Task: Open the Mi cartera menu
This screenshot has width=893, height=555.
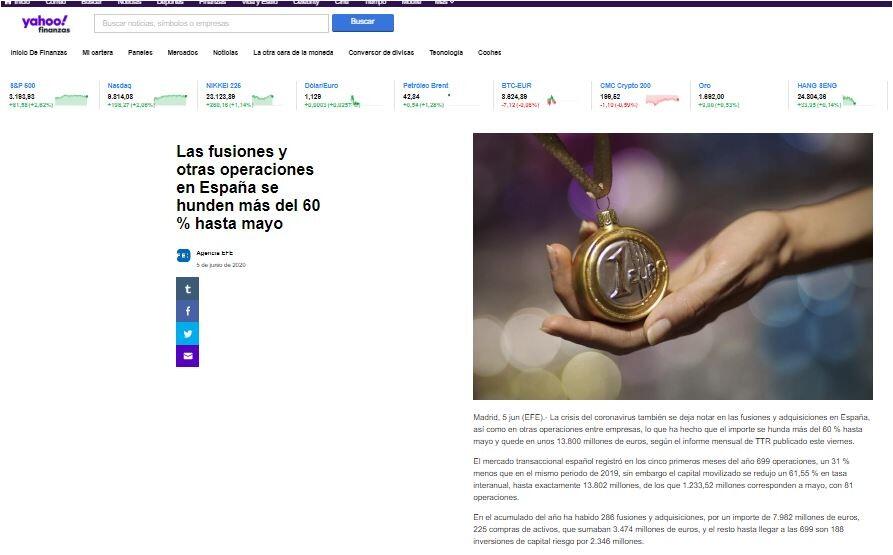Action: click(97, 52)
